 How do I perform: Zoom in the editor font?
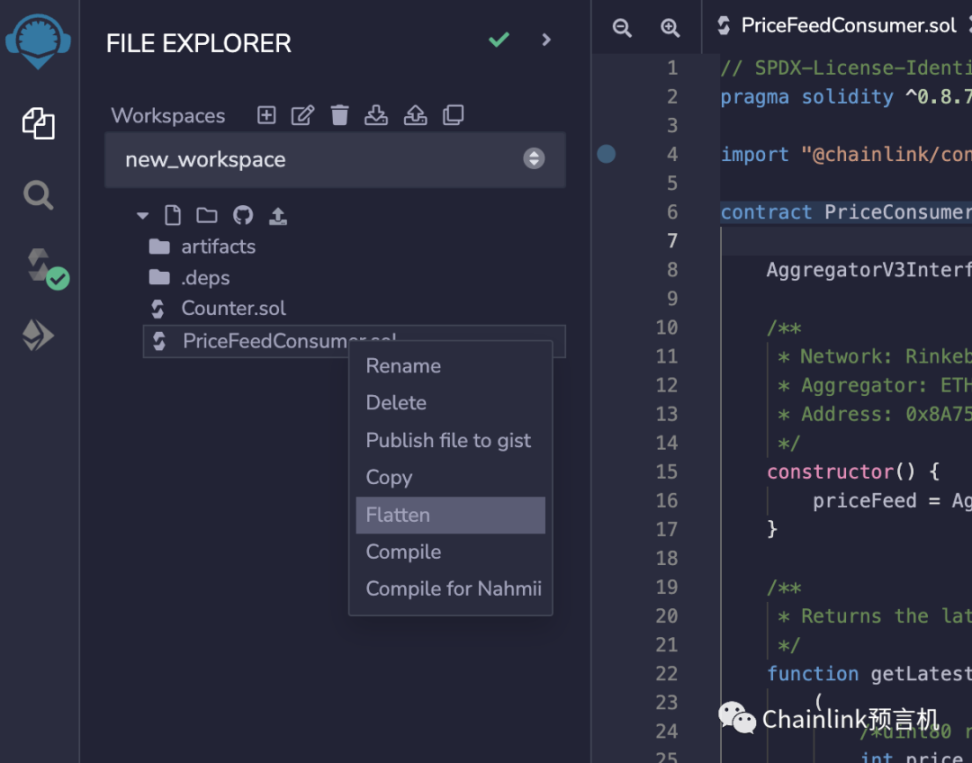coord(670,28)
